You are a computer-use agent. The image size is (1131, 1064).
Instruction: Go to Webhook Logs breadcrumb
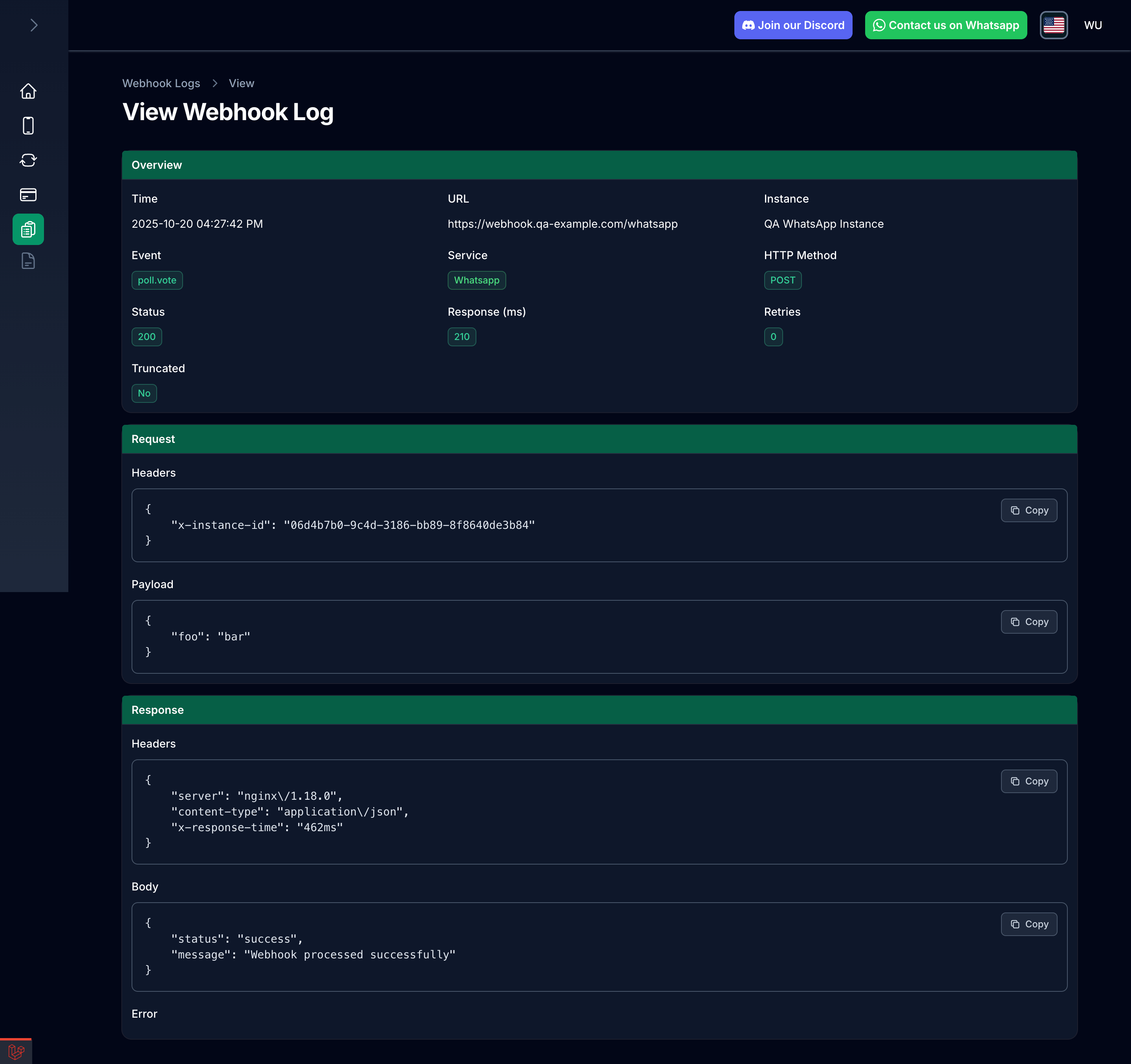pyautogui.click(x=161, y=83)
